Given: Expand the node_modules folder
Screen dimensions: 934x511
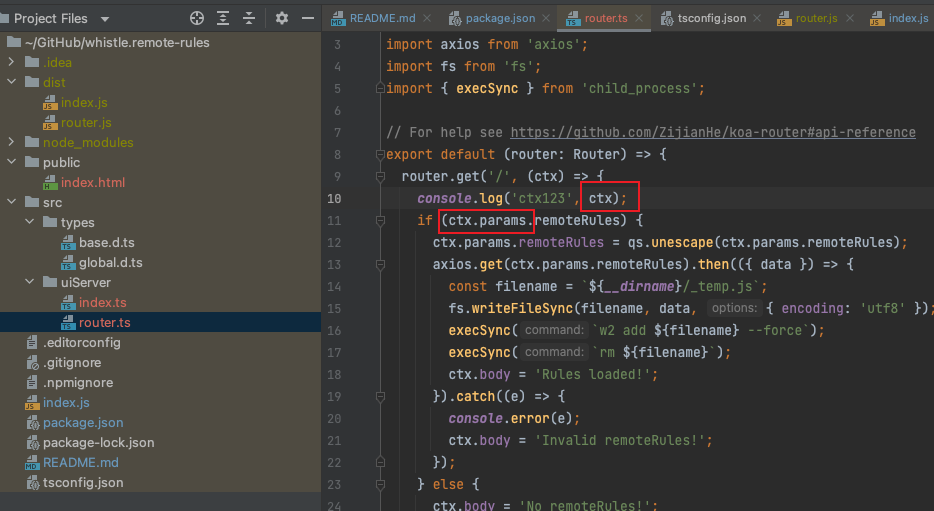Looking at the screenshot, I should point(11,142).
